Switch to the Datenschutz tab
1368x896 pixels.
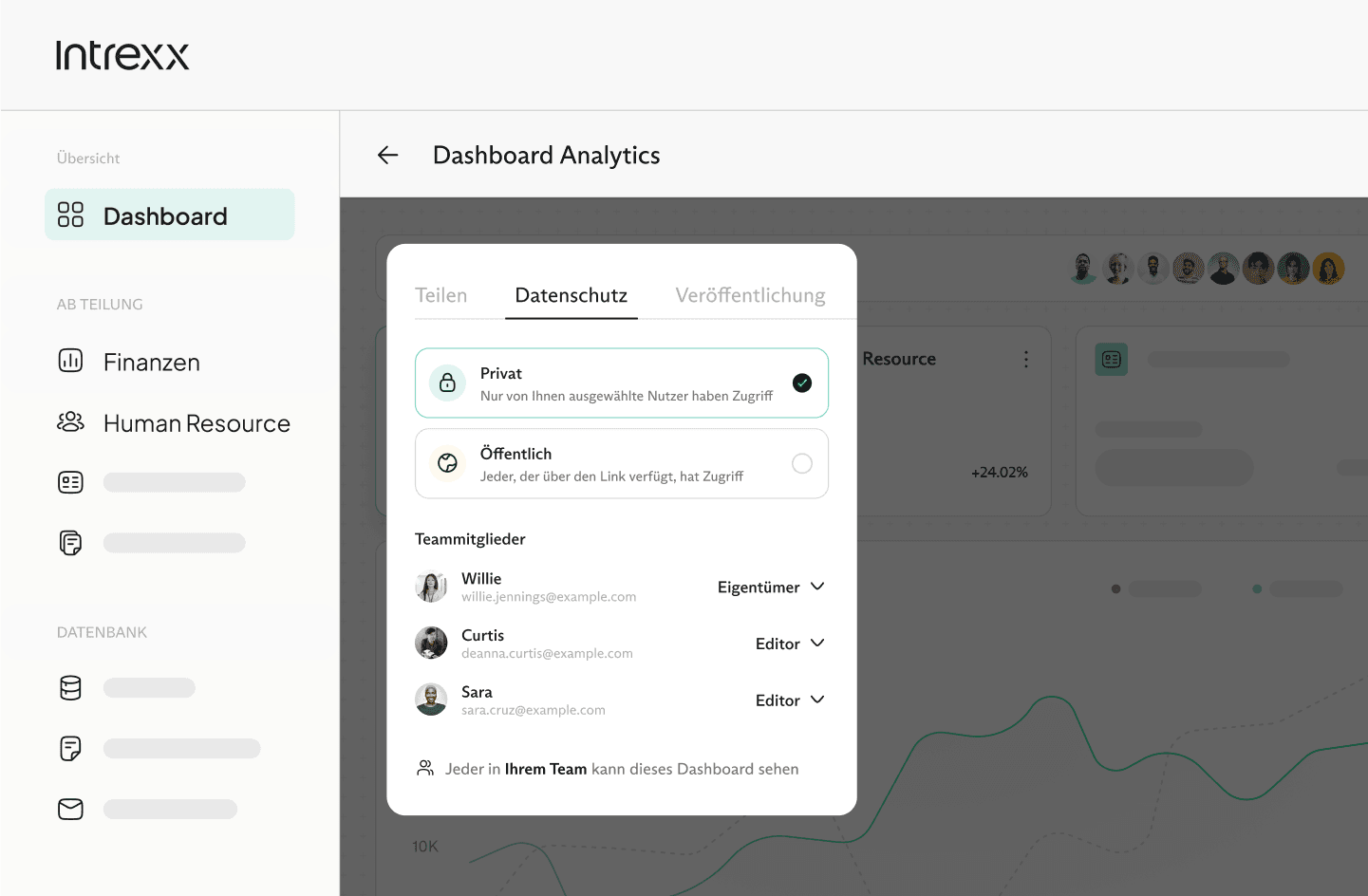pyautogui.click(x=571, y=295)
